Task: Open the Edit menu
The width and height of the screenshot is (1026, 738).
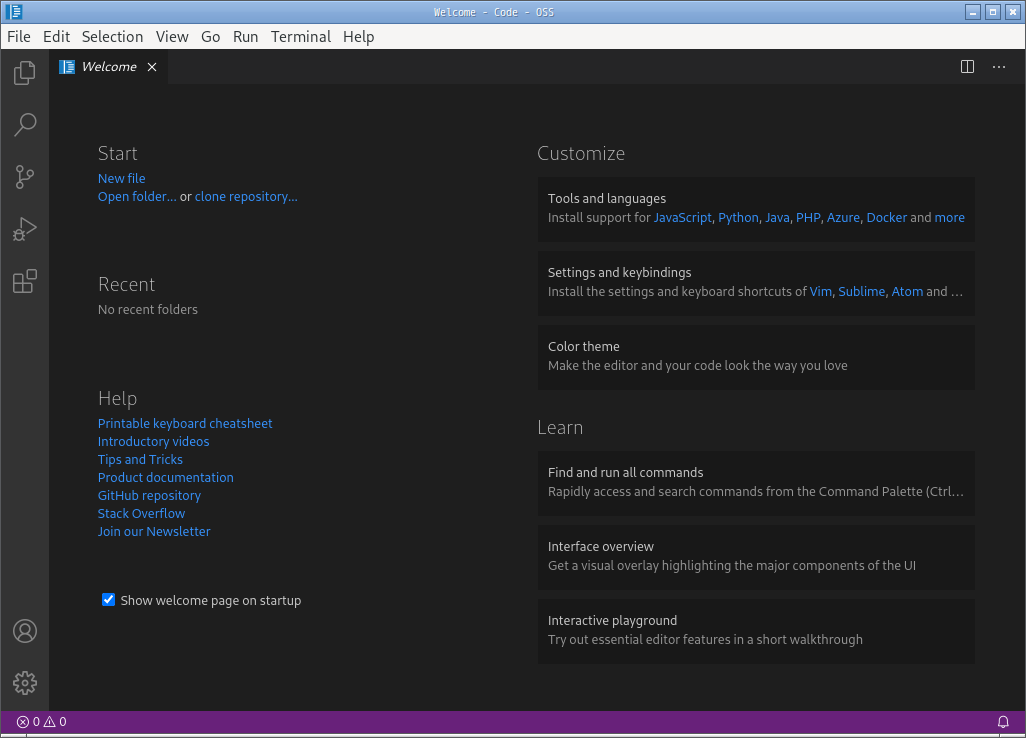Action: [56, 37]
